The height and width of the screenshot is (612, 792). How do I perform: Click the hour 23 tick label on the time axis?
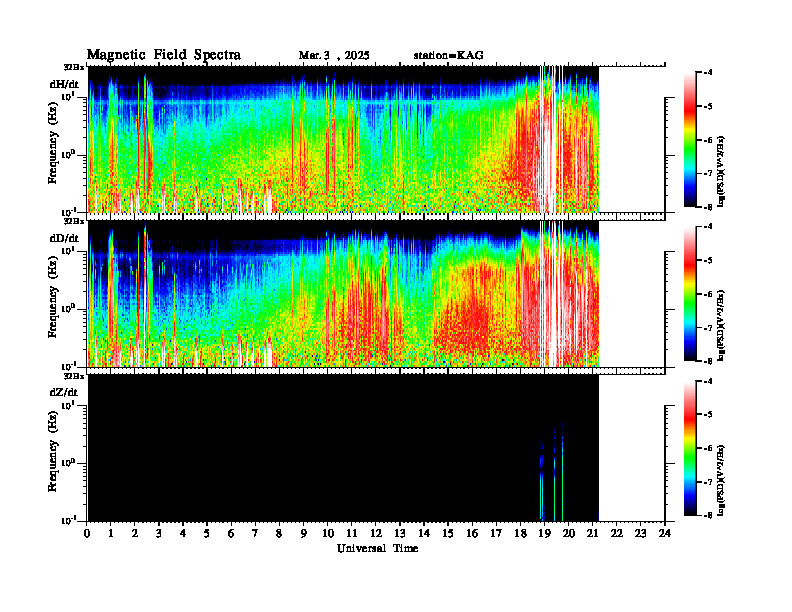pos(641,533)
